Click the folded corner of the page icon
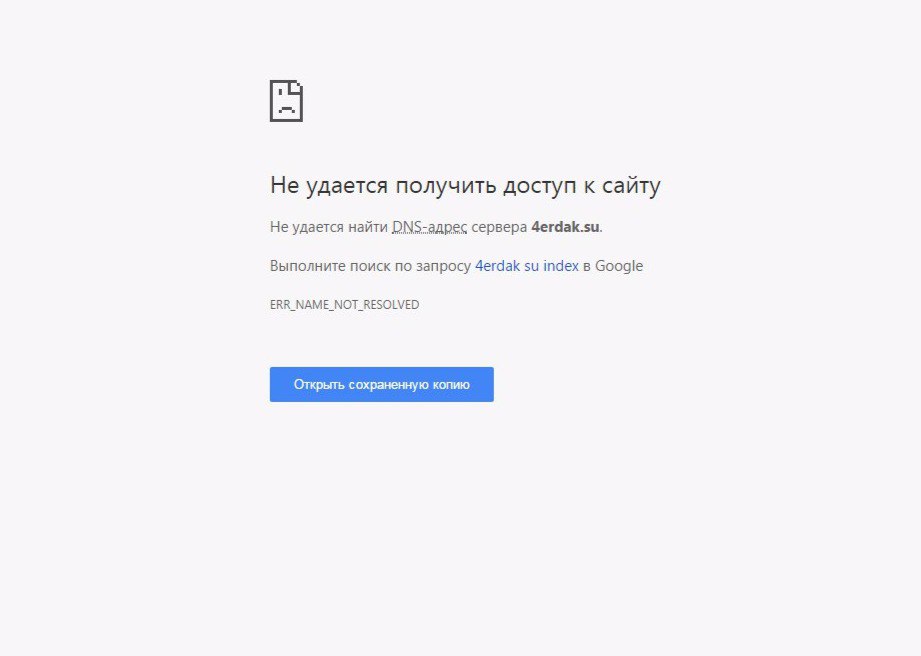 tap(297, 86)
